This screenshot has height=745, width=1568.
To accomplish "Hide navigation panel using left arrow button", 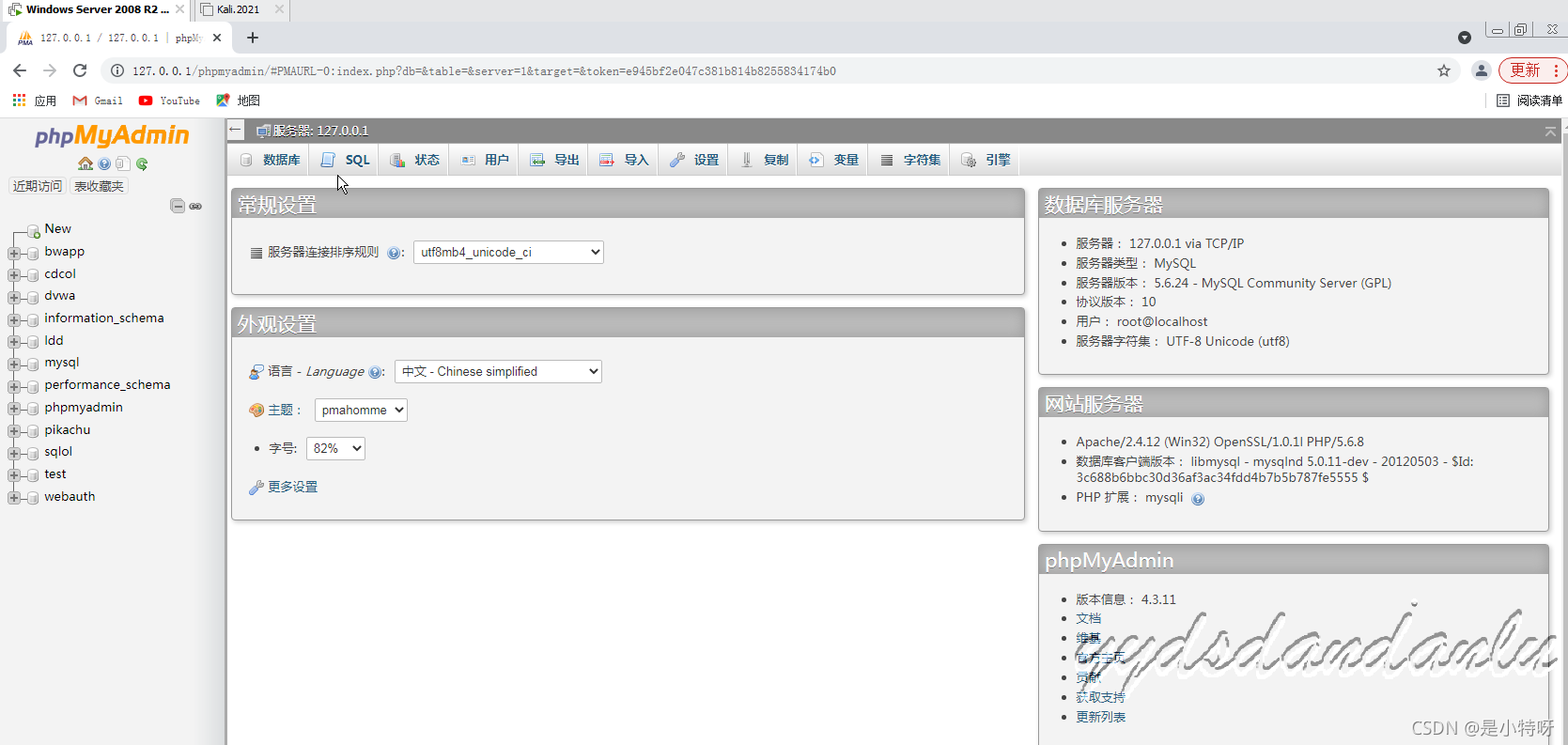I will [236, 131].
